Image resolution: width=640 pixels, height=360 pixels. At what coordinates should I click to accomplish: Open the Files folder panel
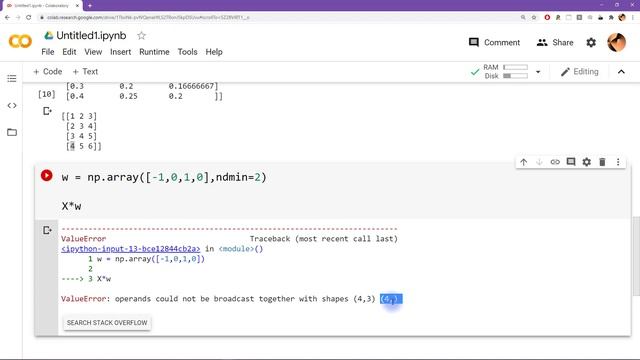point(12,132)
